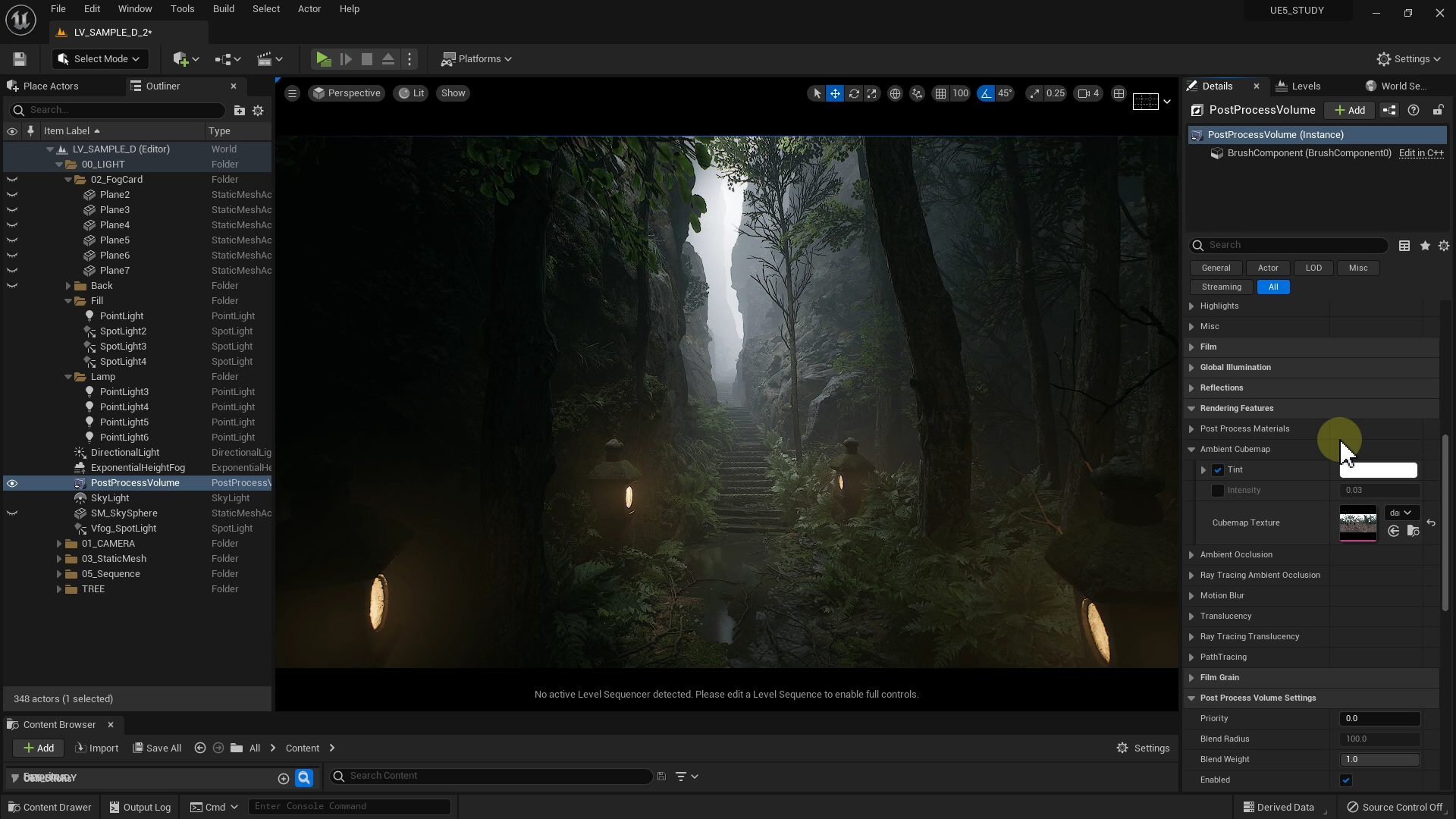Image resolution: width=1456 pixels, height=819 pixels.
Task: Click the Save All button in Content Browser
Action: click(x=157, y=748)
